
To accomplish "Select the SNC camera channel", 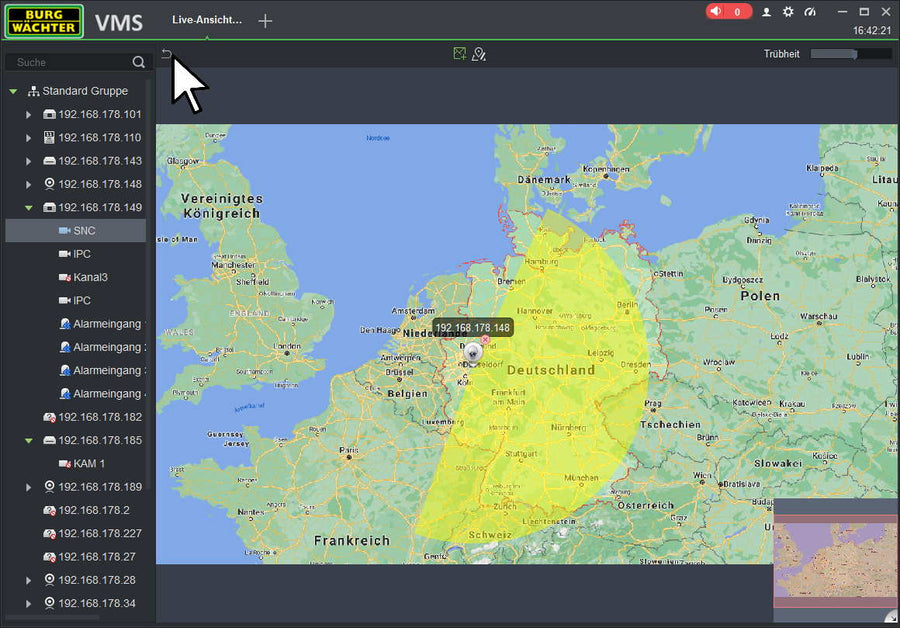I will pyautogui.click(x=84, y=231).
